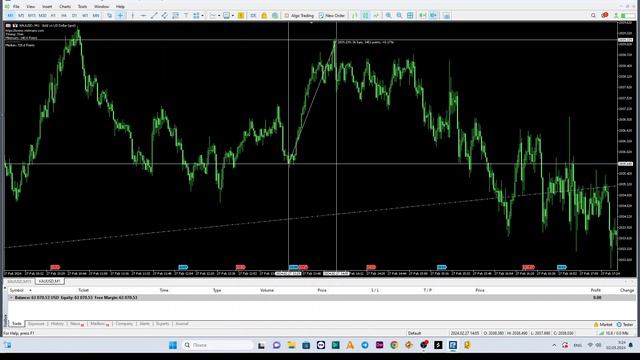This screenshot has width=640, height=360.
Task: Click the taskbar search box
Action: 218,345
